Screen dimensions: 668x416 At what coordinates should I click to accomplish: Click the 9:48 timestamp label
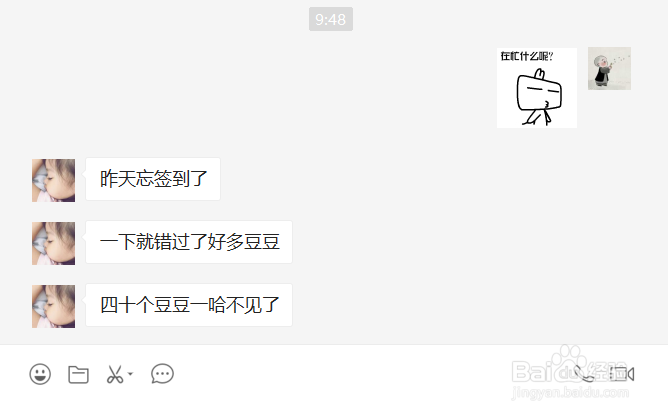point(331,19)
